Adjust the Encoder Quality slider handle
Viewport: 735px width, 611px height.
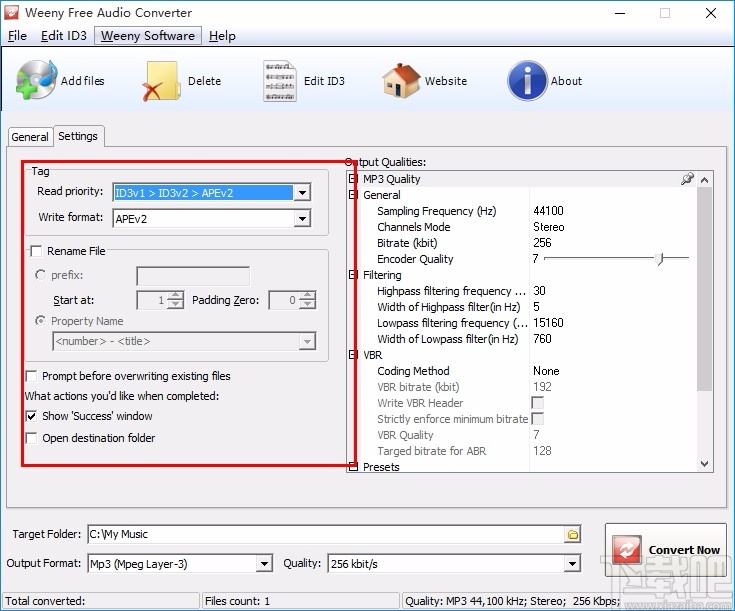point(660,258)
